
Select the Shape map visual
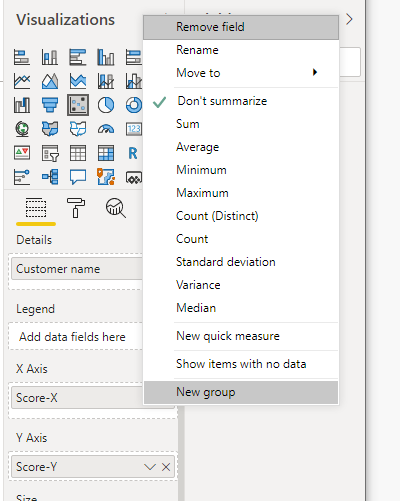[x=78, y=129]
